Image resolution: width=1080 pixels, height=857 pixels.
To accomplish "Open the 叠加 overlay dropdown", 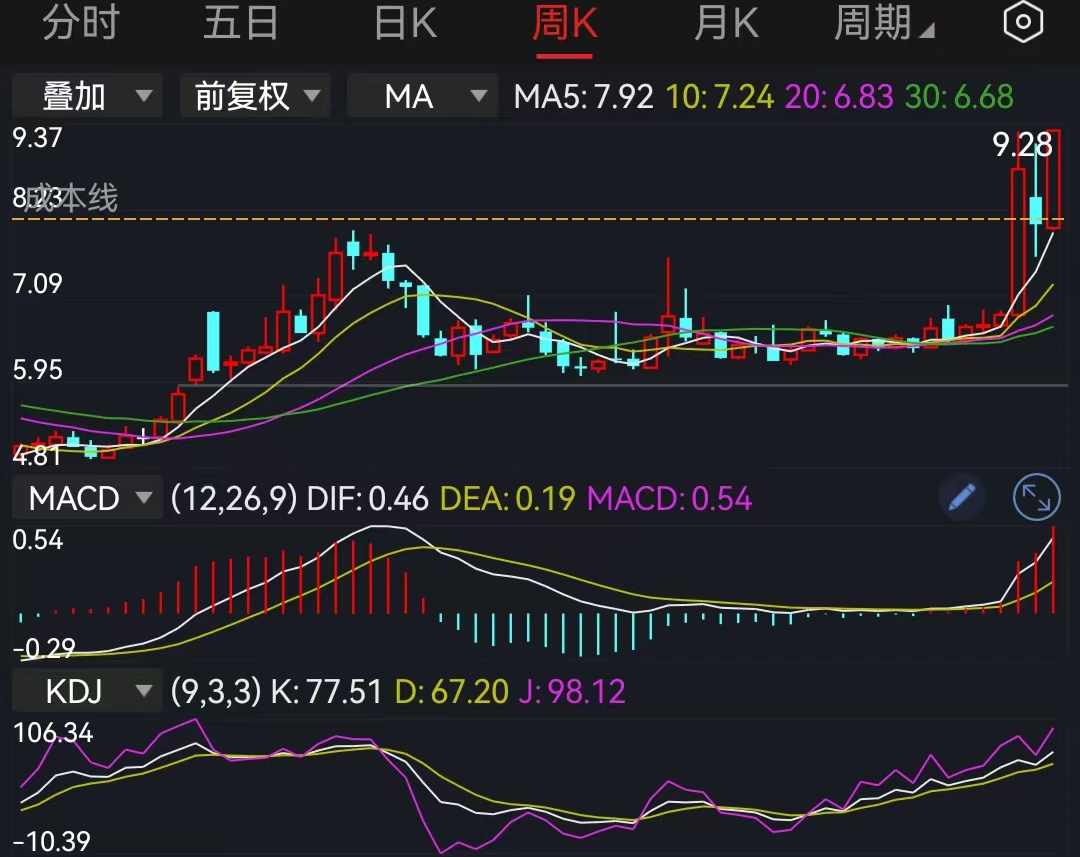I will [87, 96].
